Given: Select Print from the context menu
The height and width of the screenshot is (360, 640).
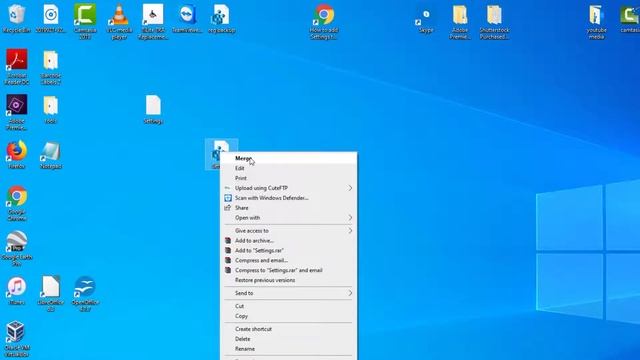Looking at the screenshot, I should point(288,178).
